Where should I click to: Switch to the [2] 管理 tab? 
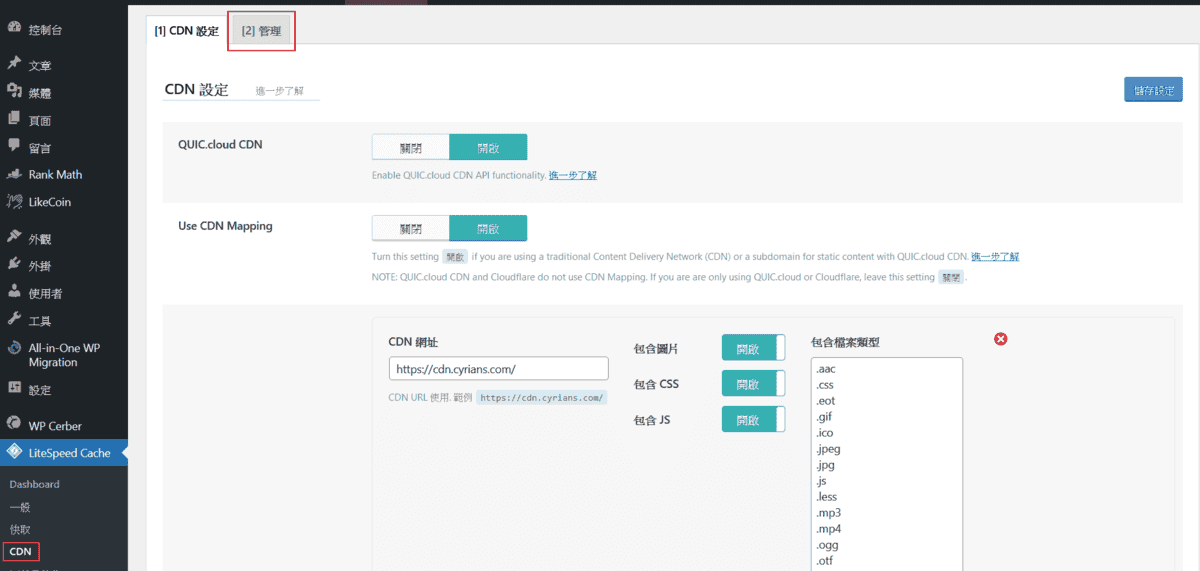(262, 31)
